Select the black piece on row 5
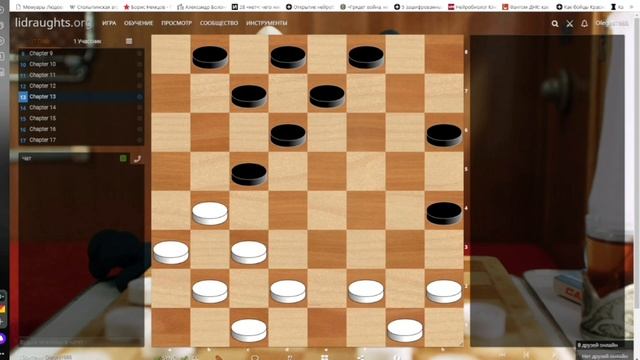 [x=249, y=174]
